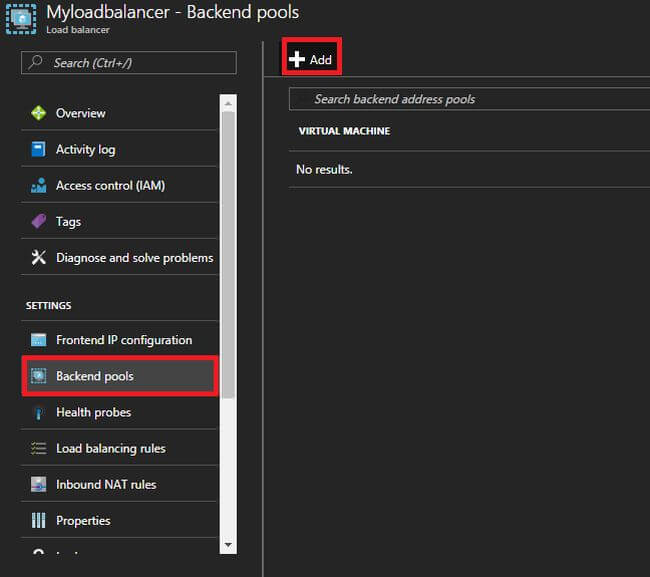This screenshot has height=577, width=650.
Task: Click the Health probes icon
Action: pos(39,412)
